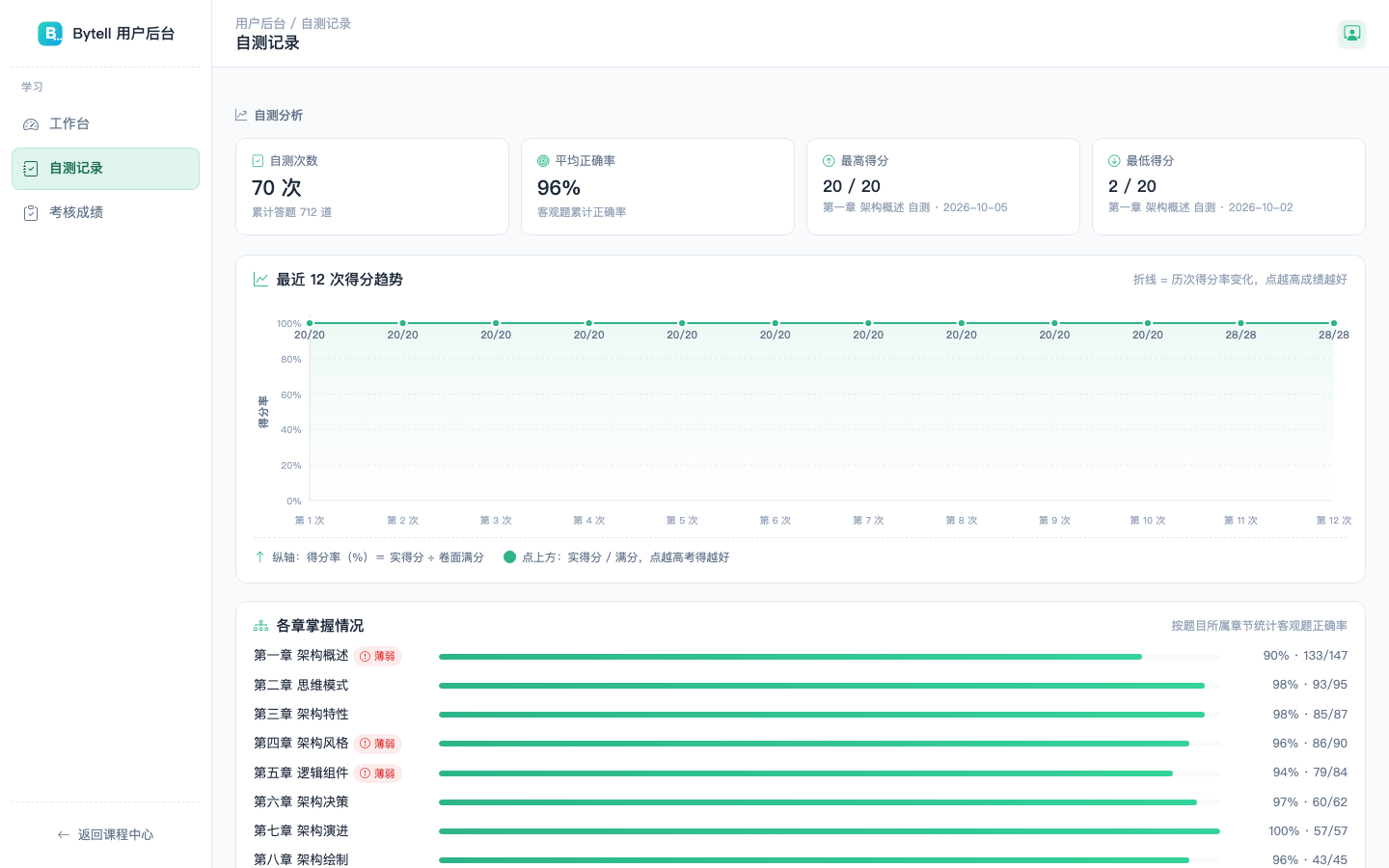Click the 第 9 次 data point
This screenshot has height=868, width=1389.
click(x=1054, y=323)
